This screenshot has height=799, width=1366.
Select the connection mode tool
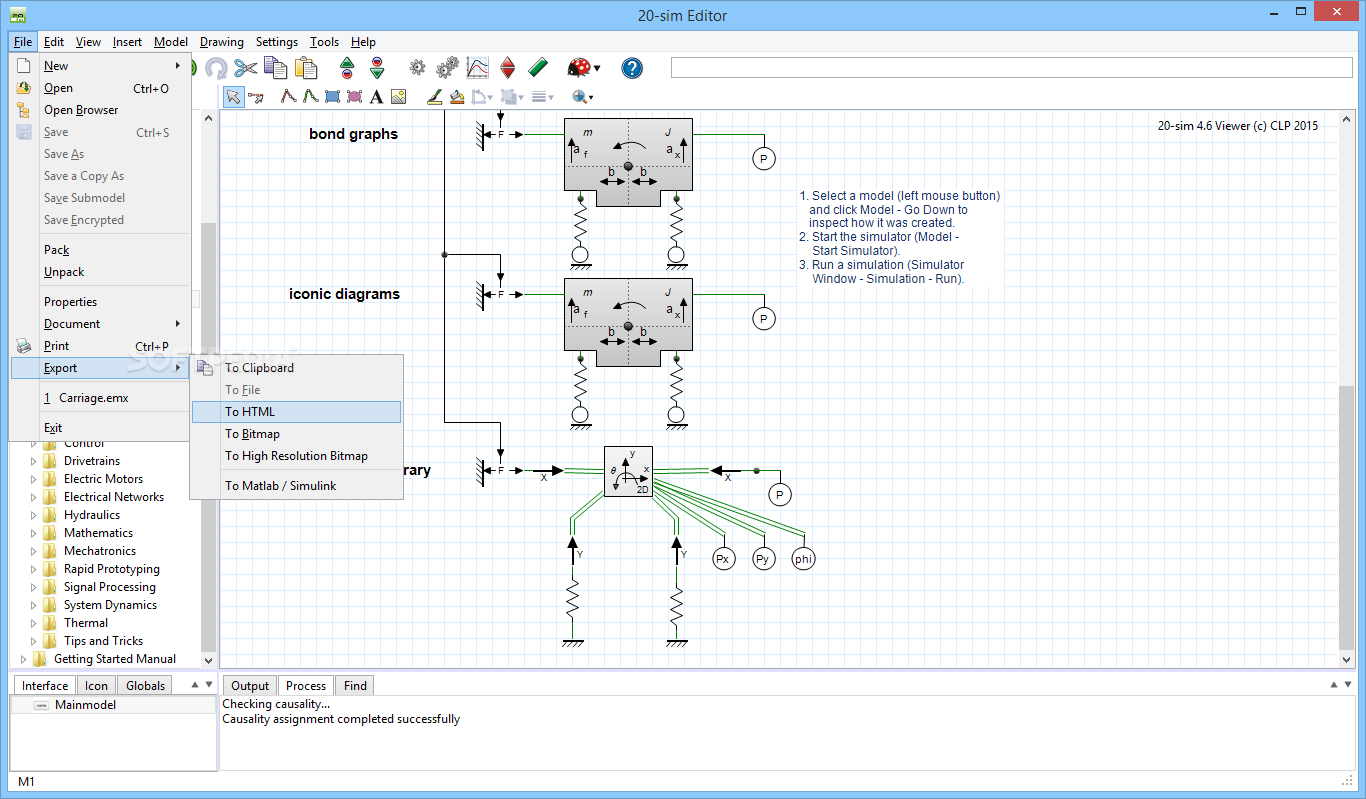click(x=256, y=97)
